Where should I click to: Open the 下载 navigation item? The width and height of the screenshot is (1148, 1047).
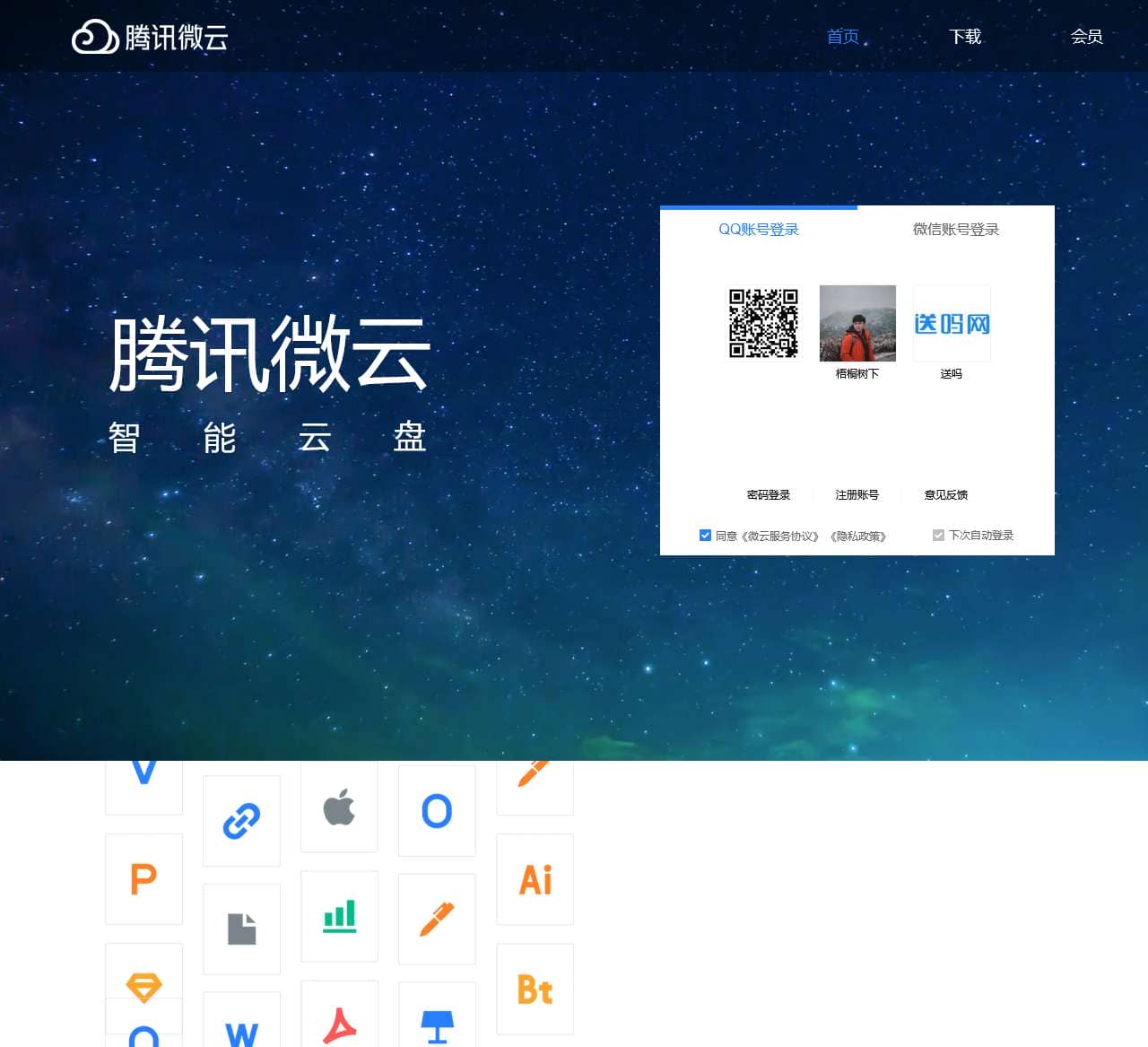pos(965,37)
